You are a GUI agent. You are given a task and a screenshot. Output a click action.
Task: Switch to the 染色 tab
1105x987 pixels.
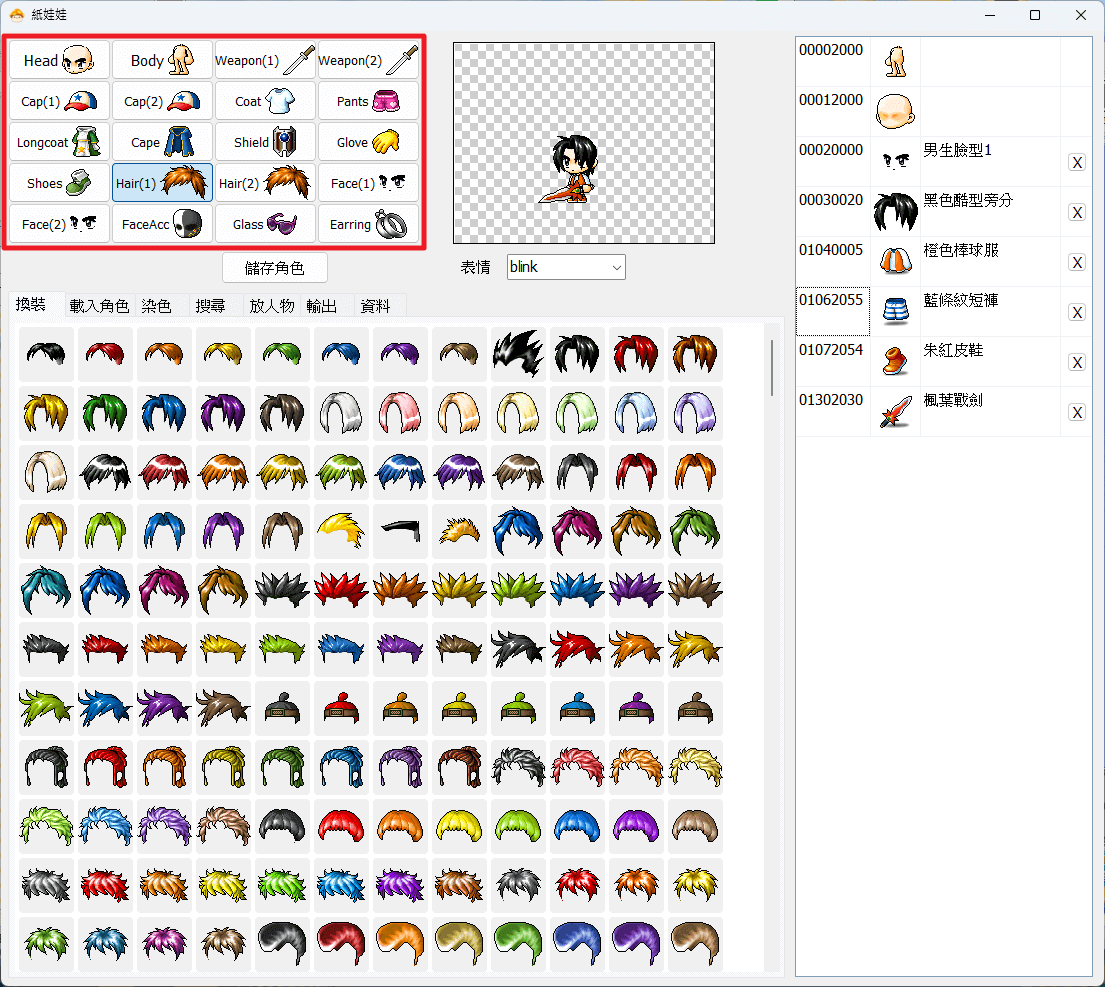(x=156, y=306)
